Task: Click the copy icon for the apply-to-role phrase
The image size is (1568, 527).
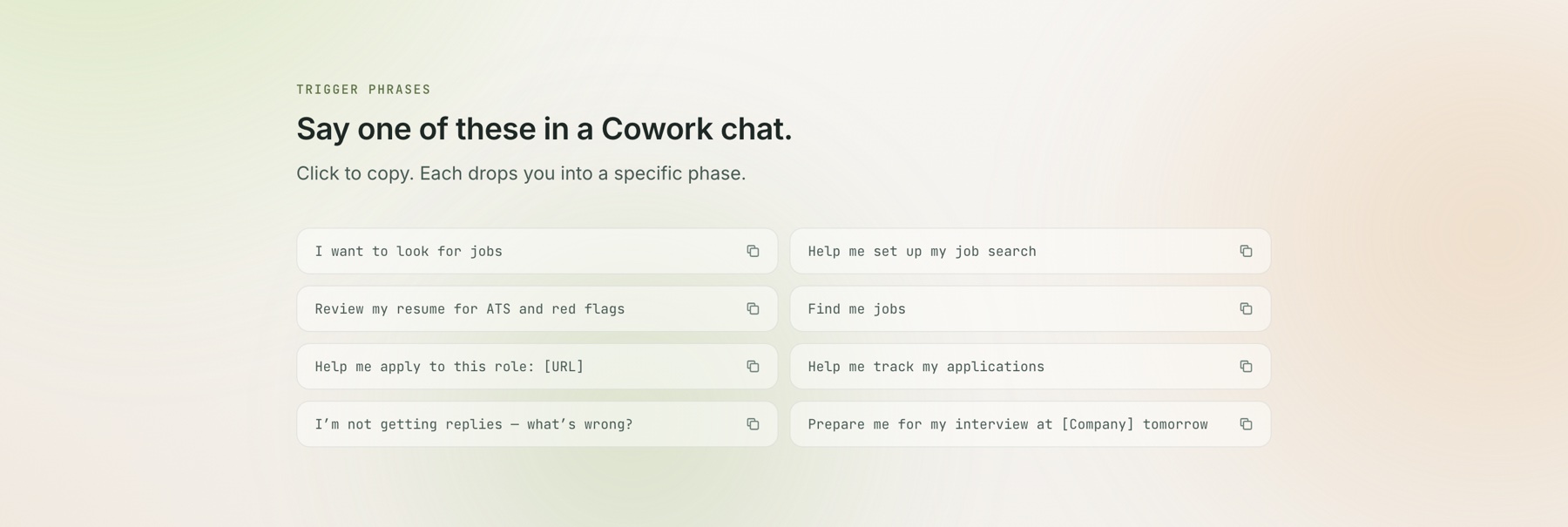Action: coord(753,367)
